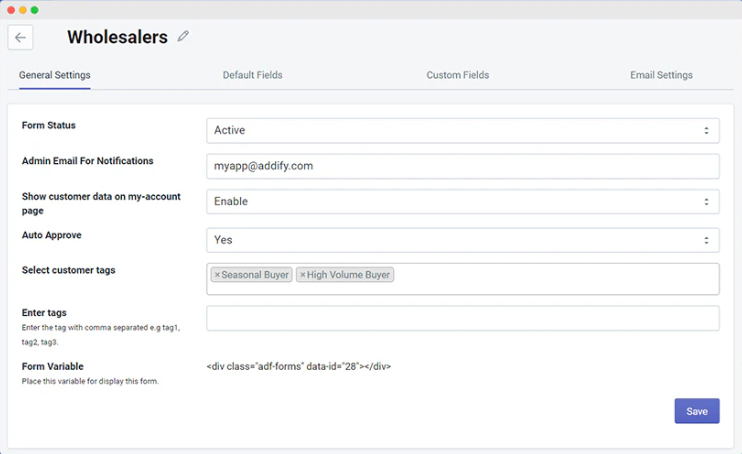Screen dimensions: 742x454
Task: Remove the Seasonal Buyer tag
Action: click(x=217, y=275)
